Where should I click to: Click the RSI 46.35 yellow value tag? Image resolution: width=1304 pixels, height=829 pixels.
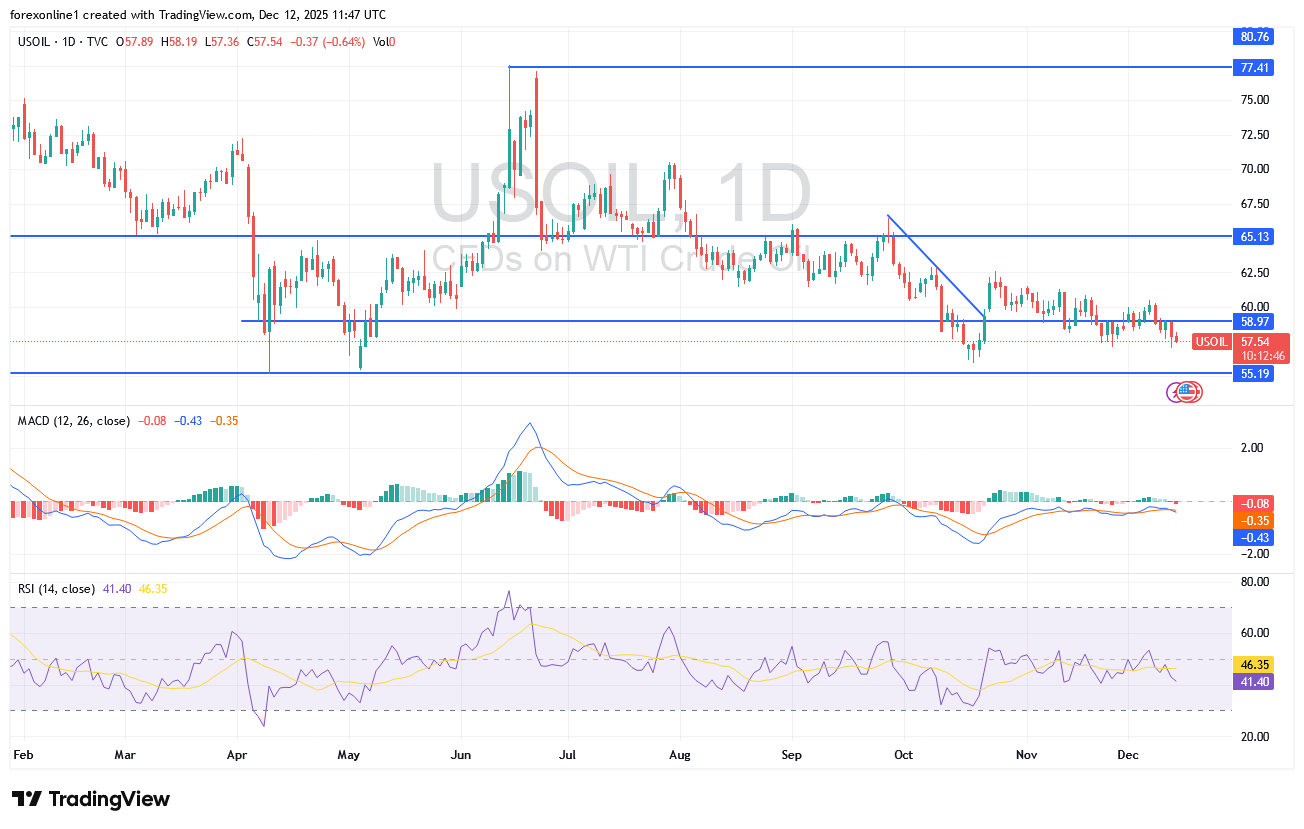click(1252, 664)
